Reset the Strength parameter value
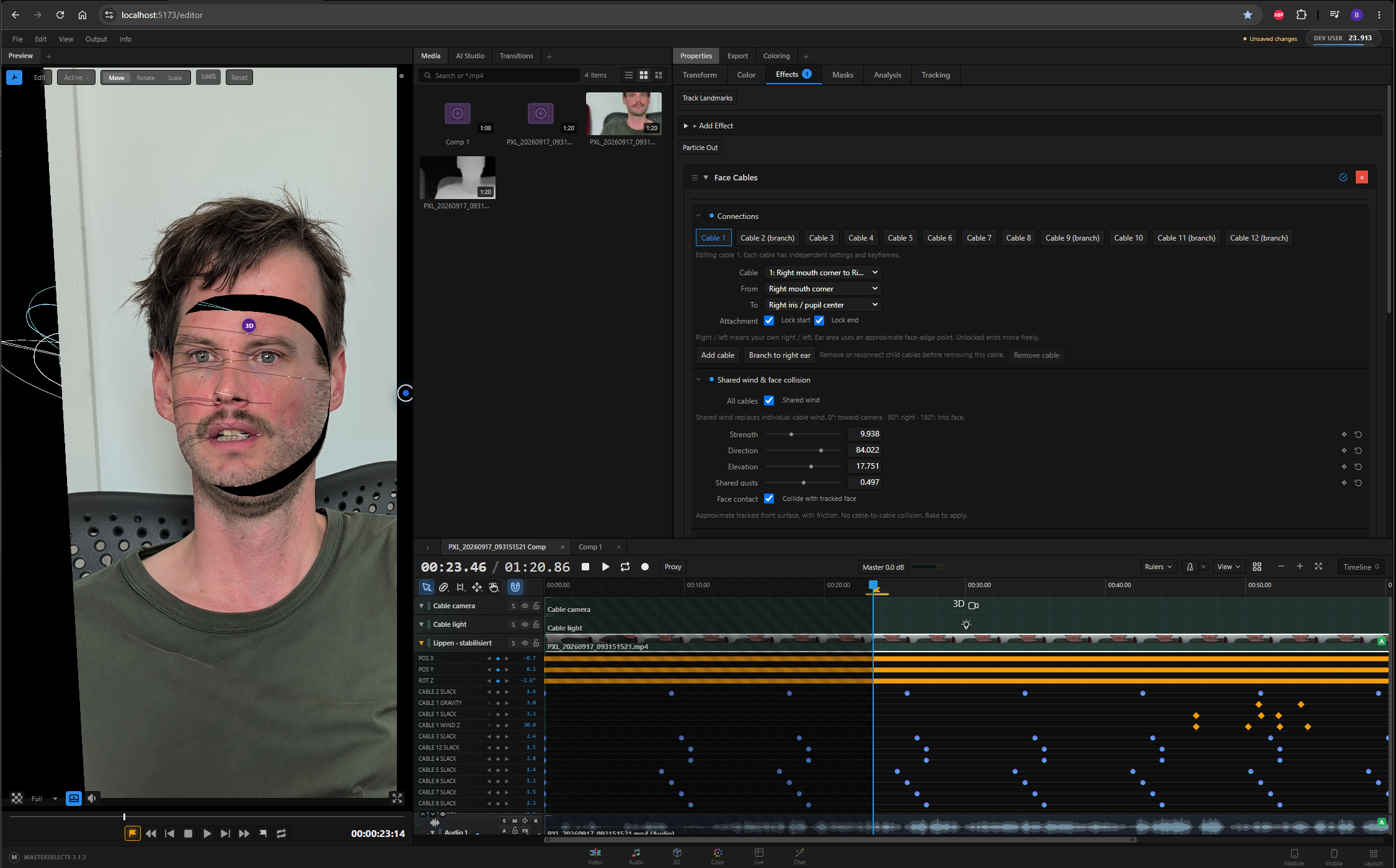This screenshot has width=1396, height=868. 1358,435
